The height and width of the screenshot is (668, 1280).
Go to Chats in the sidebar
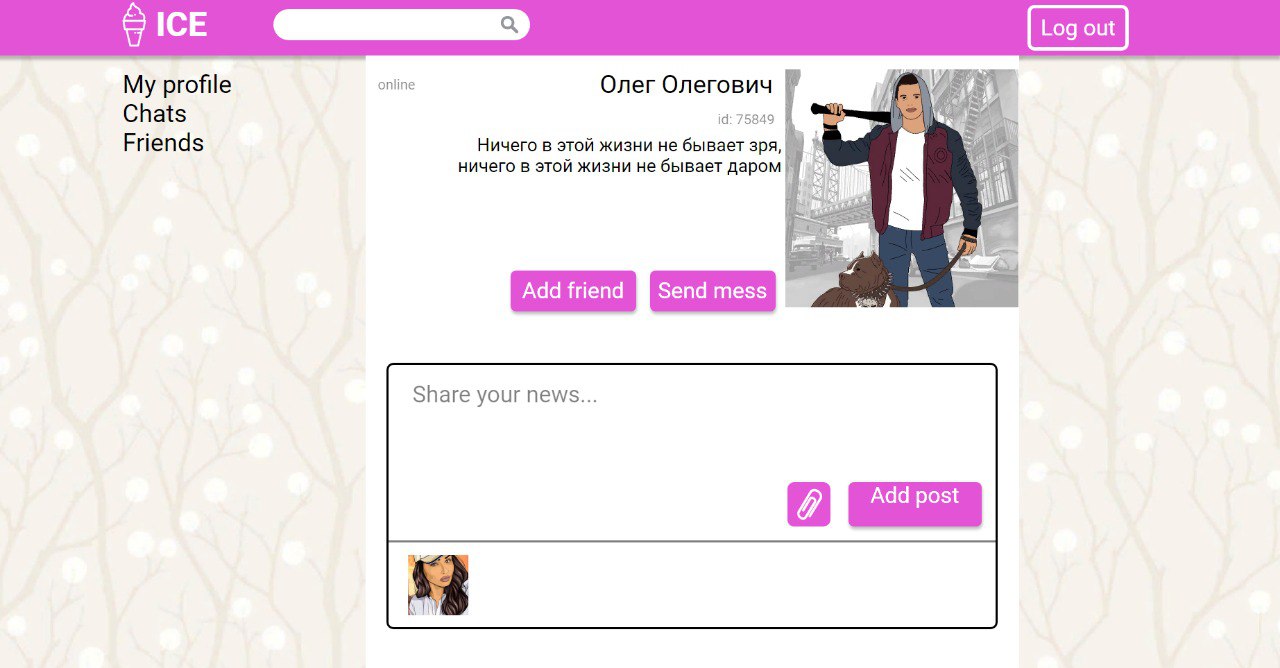[x=155, y=114]
